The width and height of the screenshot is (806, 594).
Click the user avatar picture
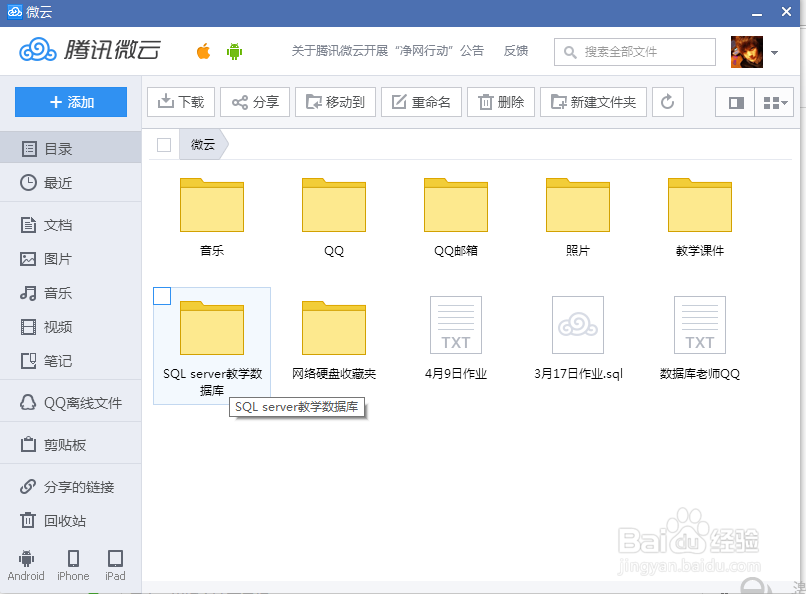746,51
